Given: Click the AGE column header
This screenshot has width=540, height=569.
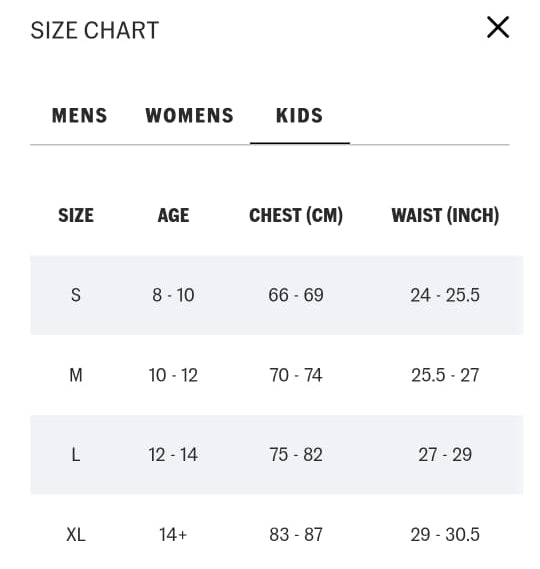Looking at the screenshot, I should tap(173, 215).
